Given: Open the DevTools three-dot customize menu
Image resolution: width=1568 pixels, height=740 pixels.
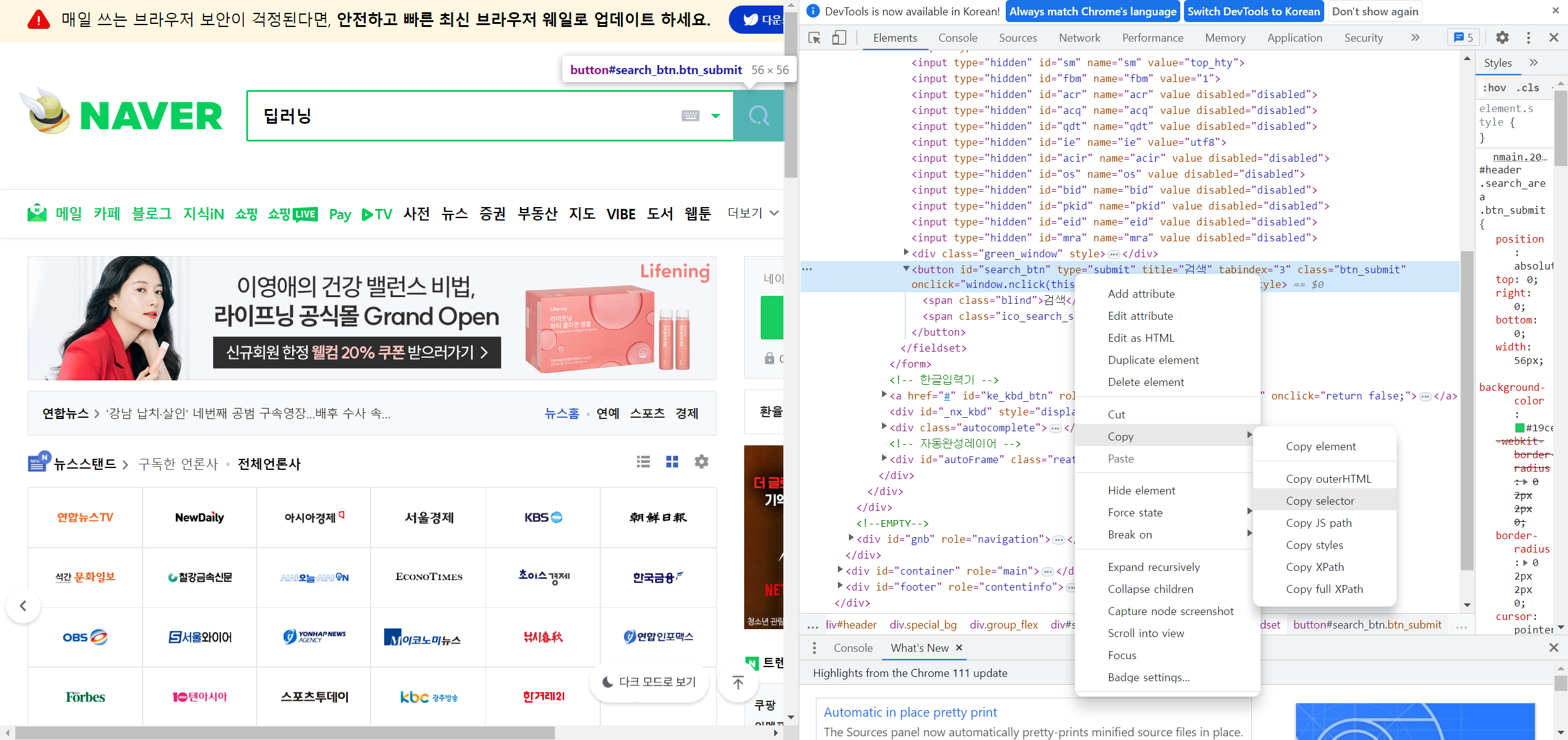Looking at the screenshot, I should click(x=1528, y=38).
